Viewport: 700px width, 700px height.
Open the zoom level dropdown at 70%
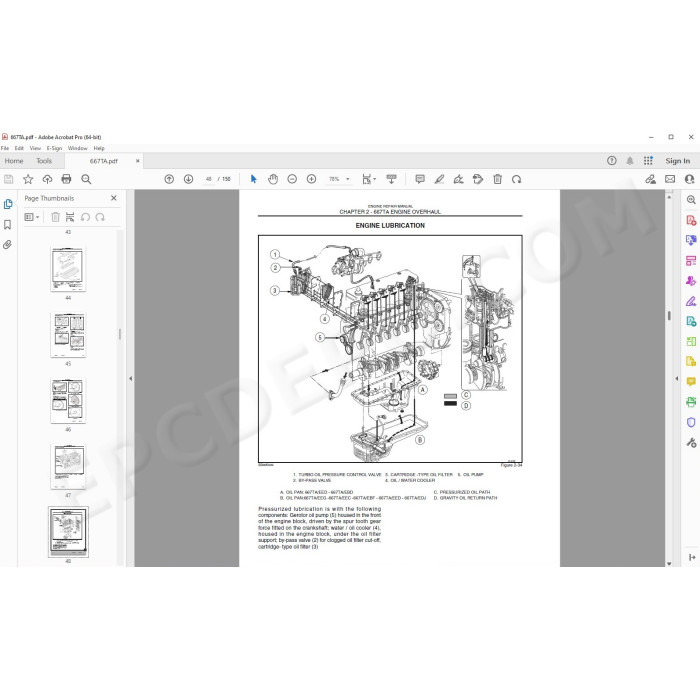(x=348, y=179)
